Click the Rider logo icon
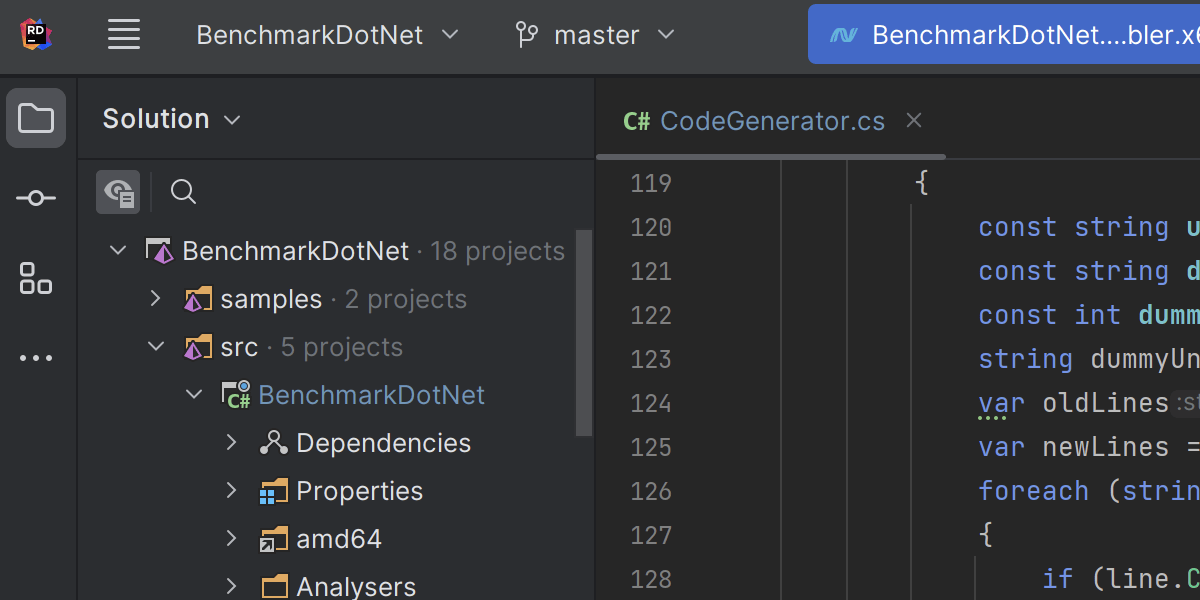This screenshot has height=600, width=1200. click(36, 35)
